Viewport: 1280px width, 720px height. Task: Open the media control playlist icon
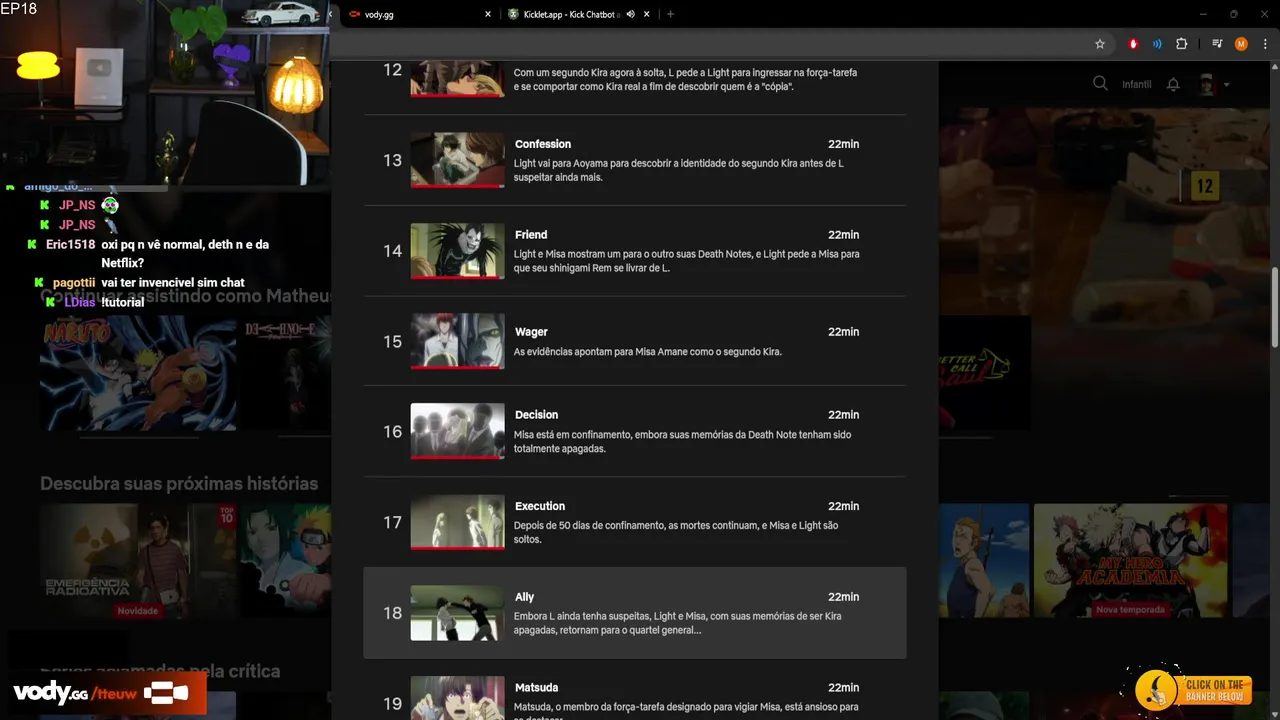coord(1217,44)
